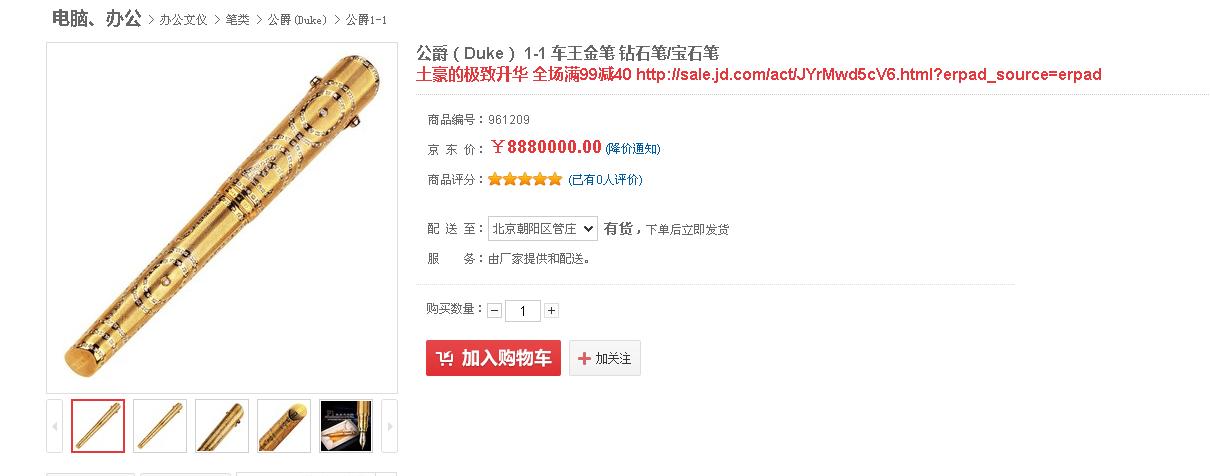Image resolution: width=1210 pixels, height=476 pixels.
Task: Click the next thumbnails right arrow
Action: 390,426
